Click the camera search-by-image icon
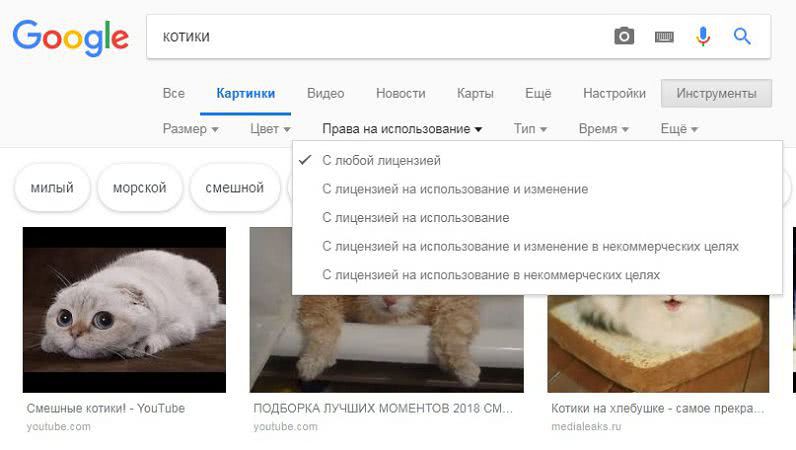This screenshot has height=450, width=796. tap(624, 37)
